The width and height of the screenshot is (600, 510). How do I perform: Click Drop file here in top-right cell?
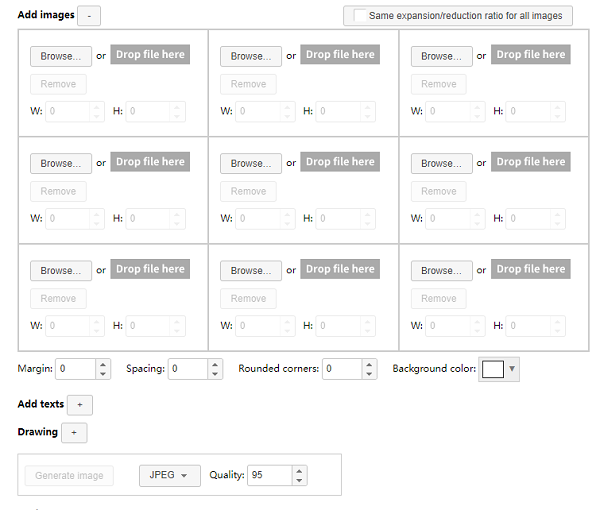pos(531,55)
